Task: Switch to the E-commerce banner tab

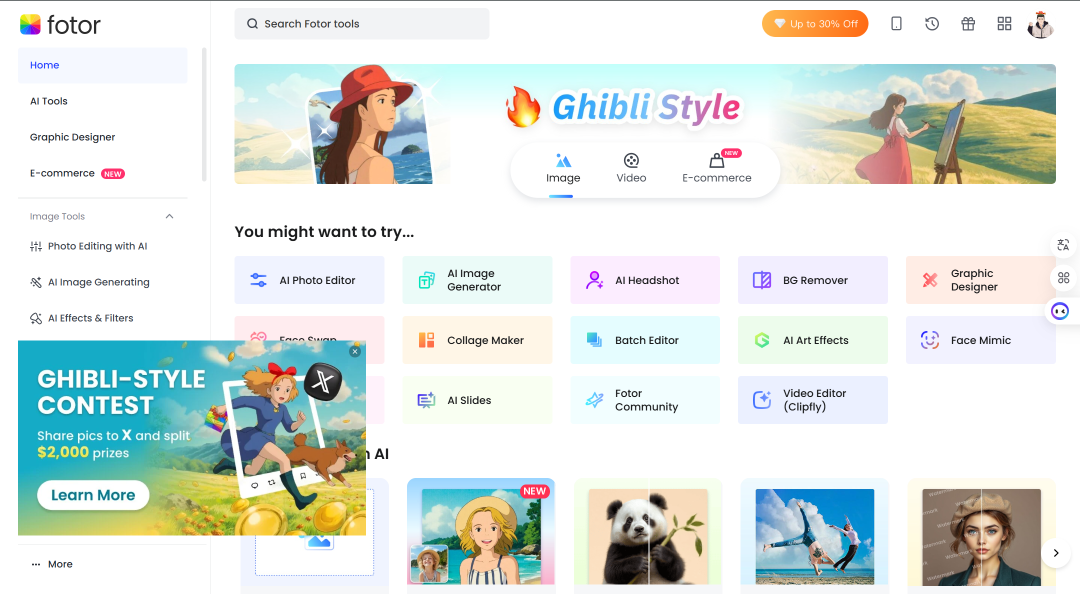Action: pos(716,169)
